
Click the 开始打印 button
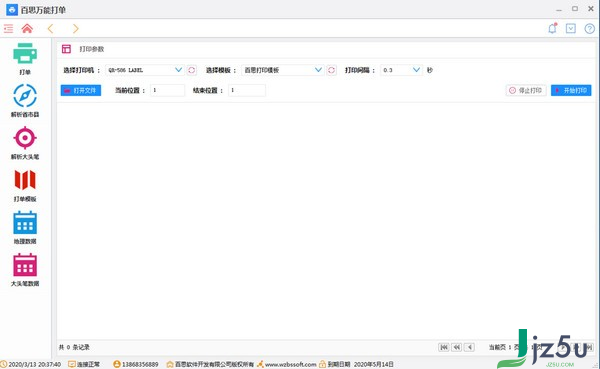(x=571, y=90)
